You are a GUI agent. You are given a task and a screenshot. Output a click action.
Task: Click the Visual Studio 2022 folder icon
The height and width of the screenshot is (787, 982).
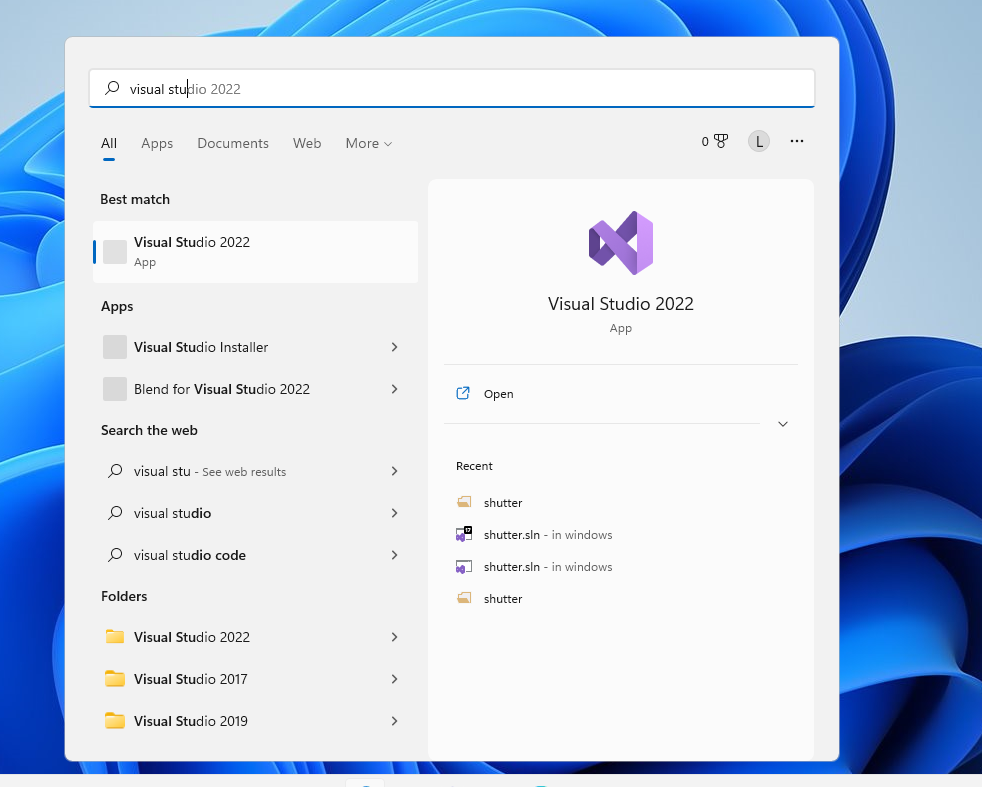click(115, 636)
